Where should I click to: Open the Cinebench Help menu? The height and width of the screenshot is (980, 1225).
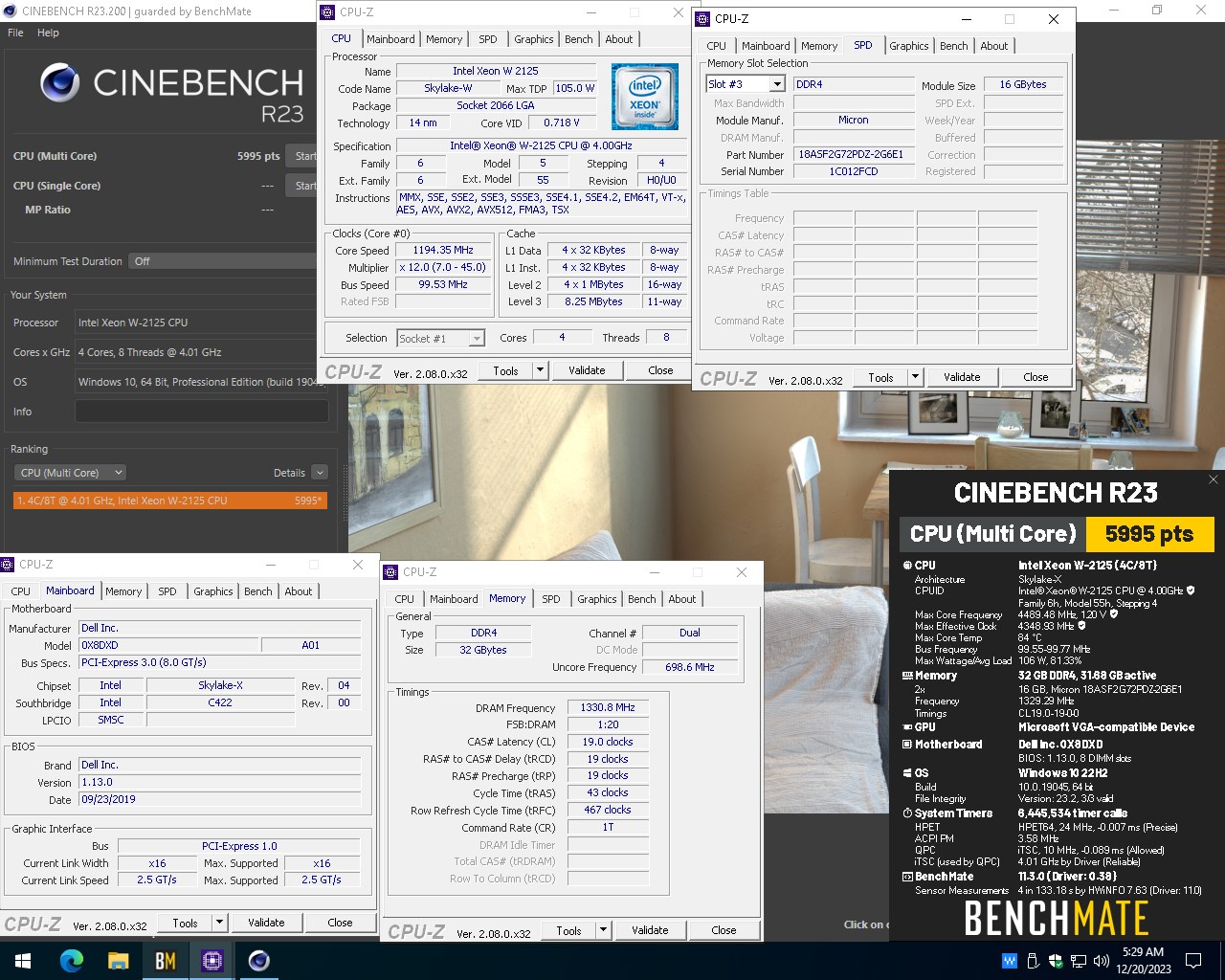click(48, 33)
